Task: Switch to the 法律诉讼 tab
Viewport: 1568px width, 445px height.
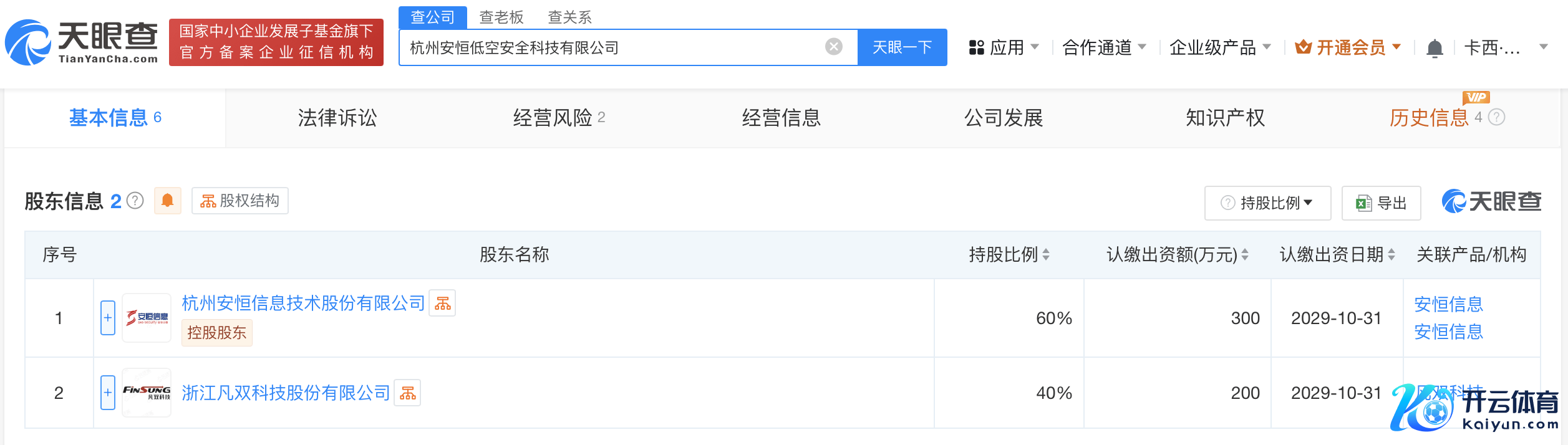Action: 337,118
